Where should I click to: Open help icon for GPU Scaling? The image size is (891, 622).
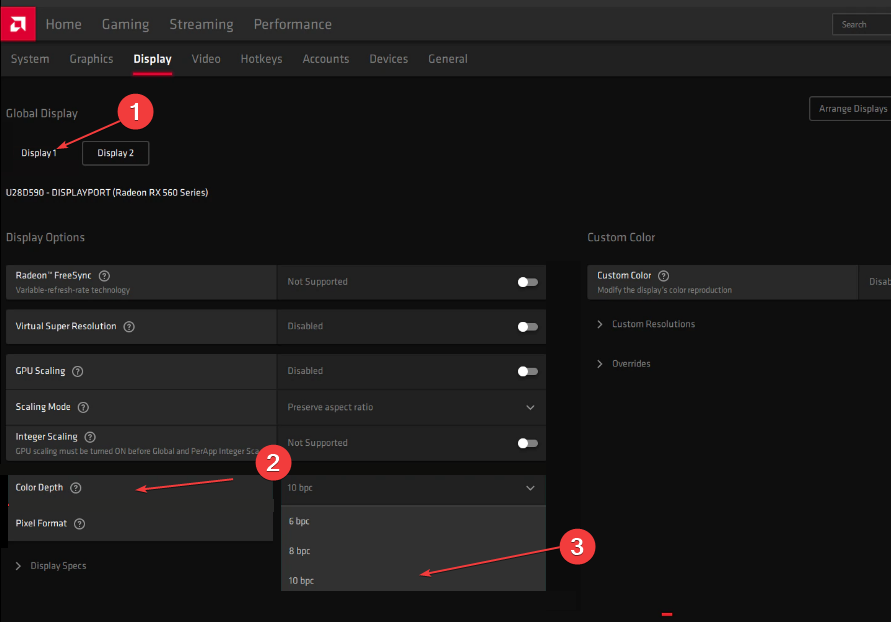[x=78, y=371]
